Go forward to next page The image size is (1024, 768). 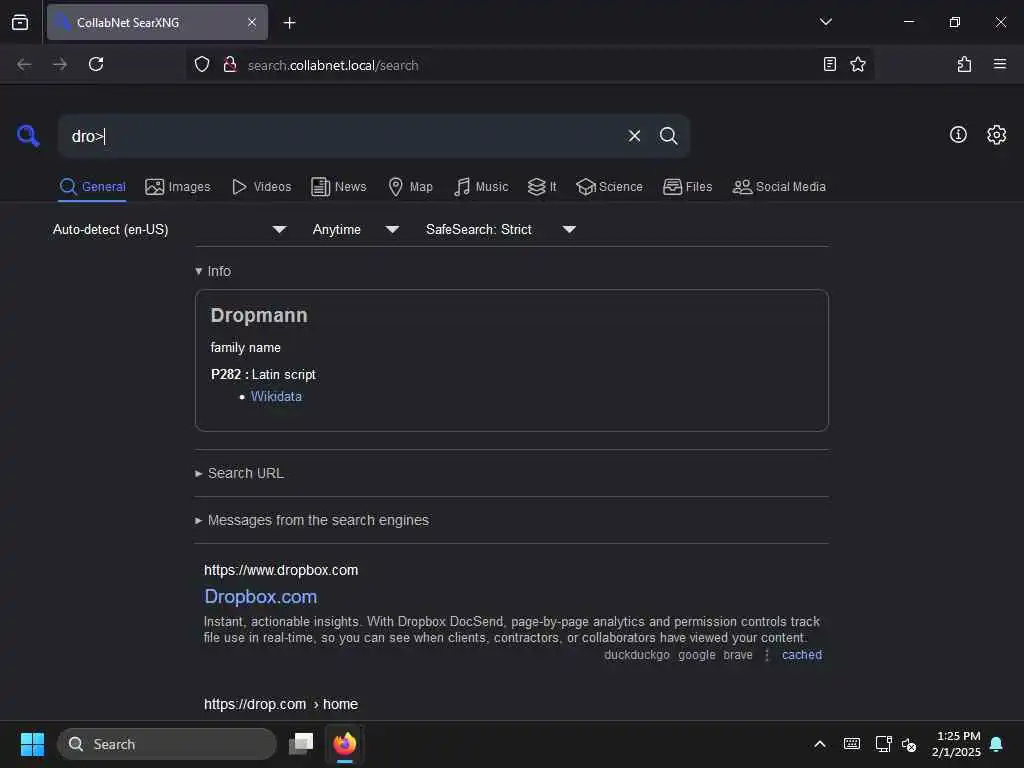click(59, 64)
